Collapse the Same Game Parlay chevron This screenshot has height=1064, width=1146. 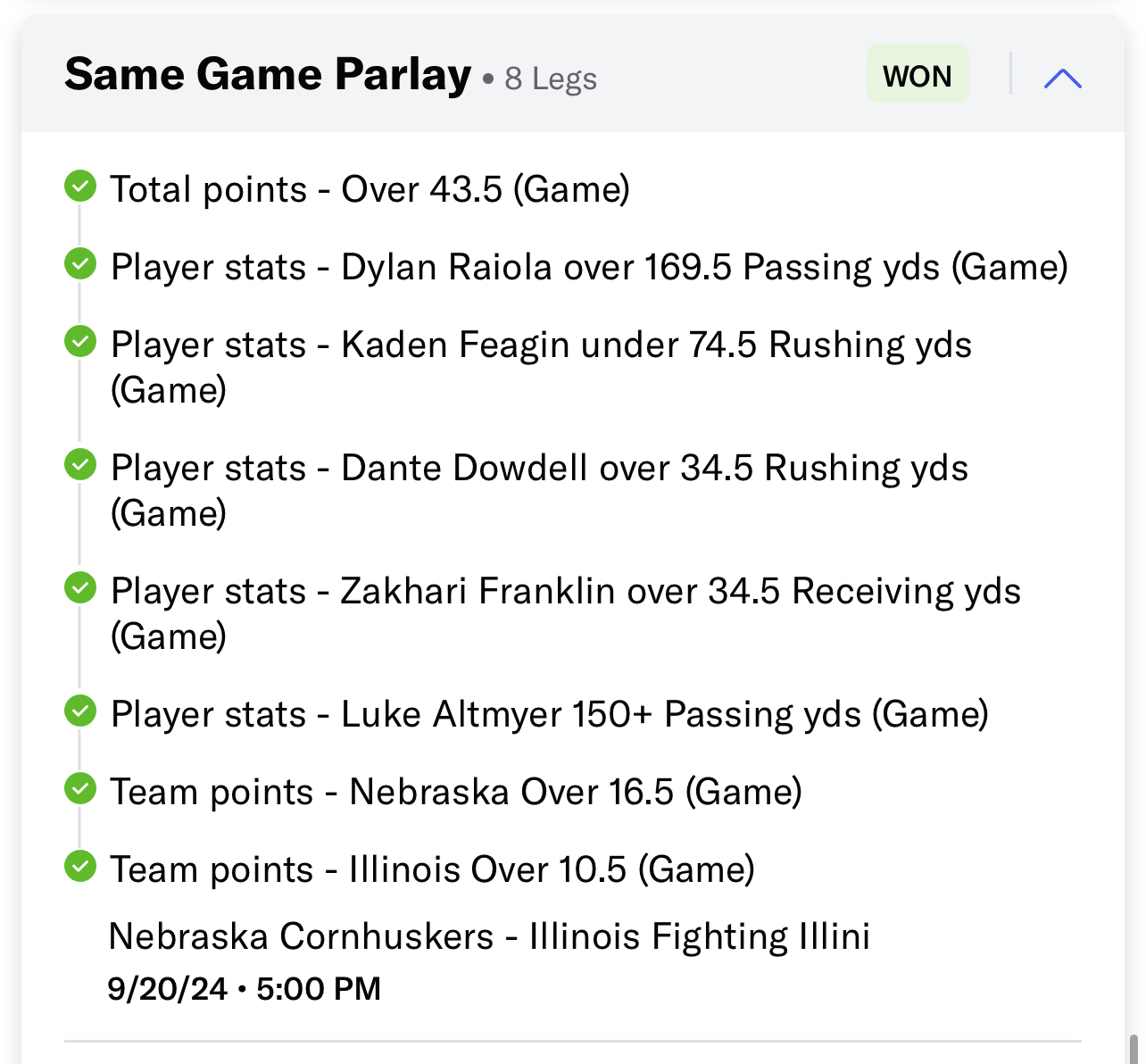pyautogui.click(x=1062, y=78)
